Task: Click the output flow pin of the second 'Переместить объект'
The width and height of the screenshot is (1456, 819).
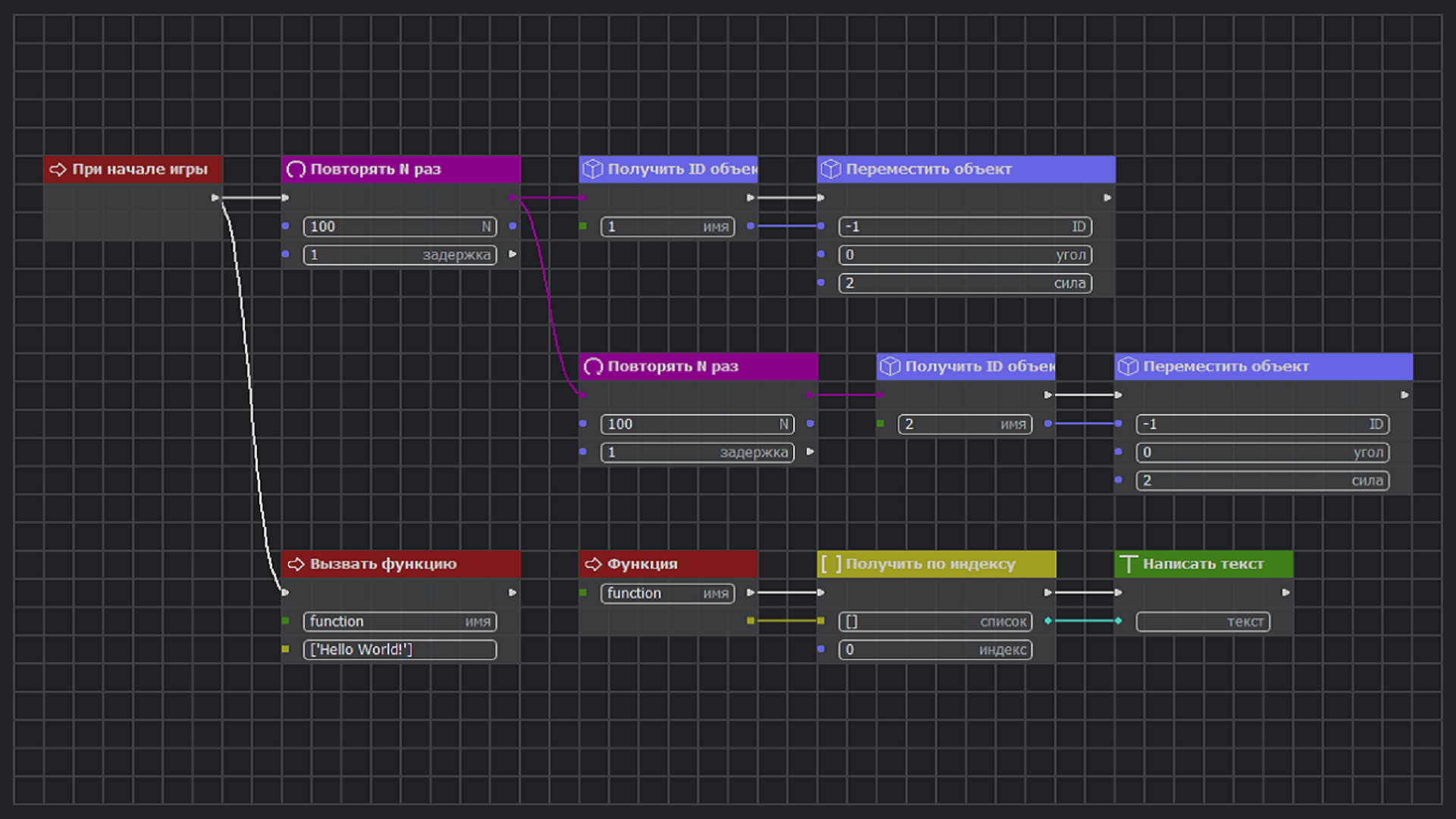Action: (1404, 395)
